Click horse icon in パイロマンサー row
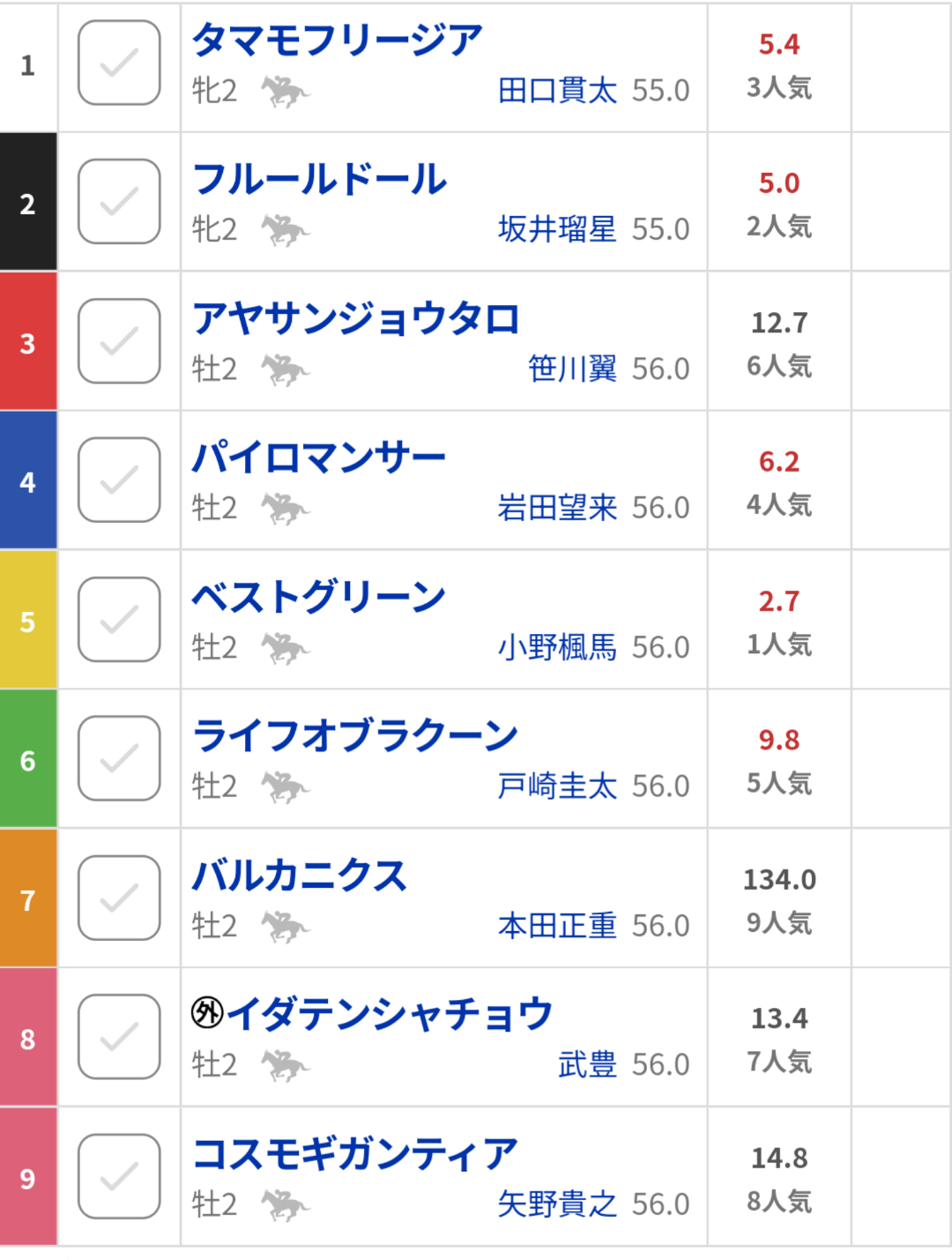This screenshot has height=1260, width=952. 285,509
